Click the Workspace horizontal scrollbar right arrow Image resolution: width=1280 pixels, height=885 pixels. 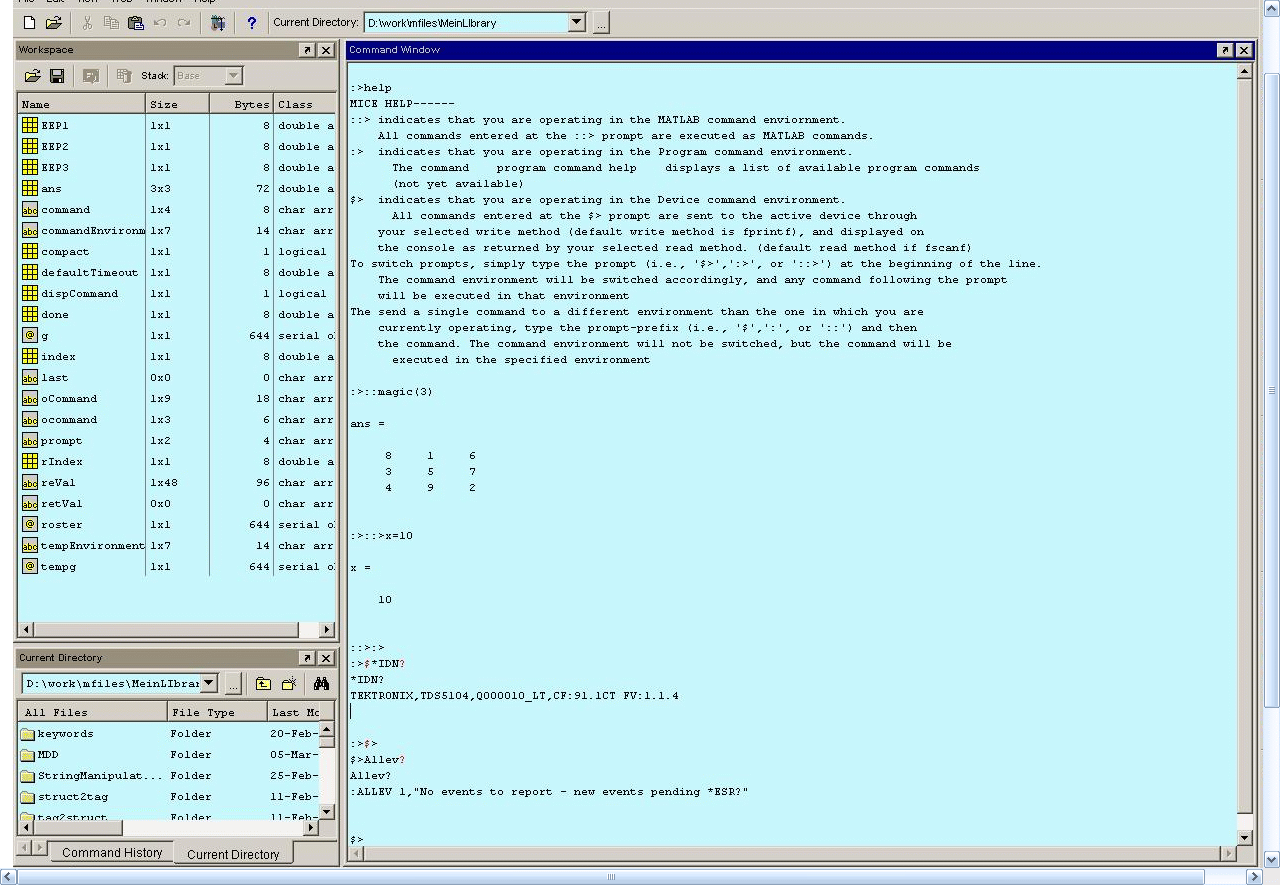pyautogui.click(x=327, y=630)
